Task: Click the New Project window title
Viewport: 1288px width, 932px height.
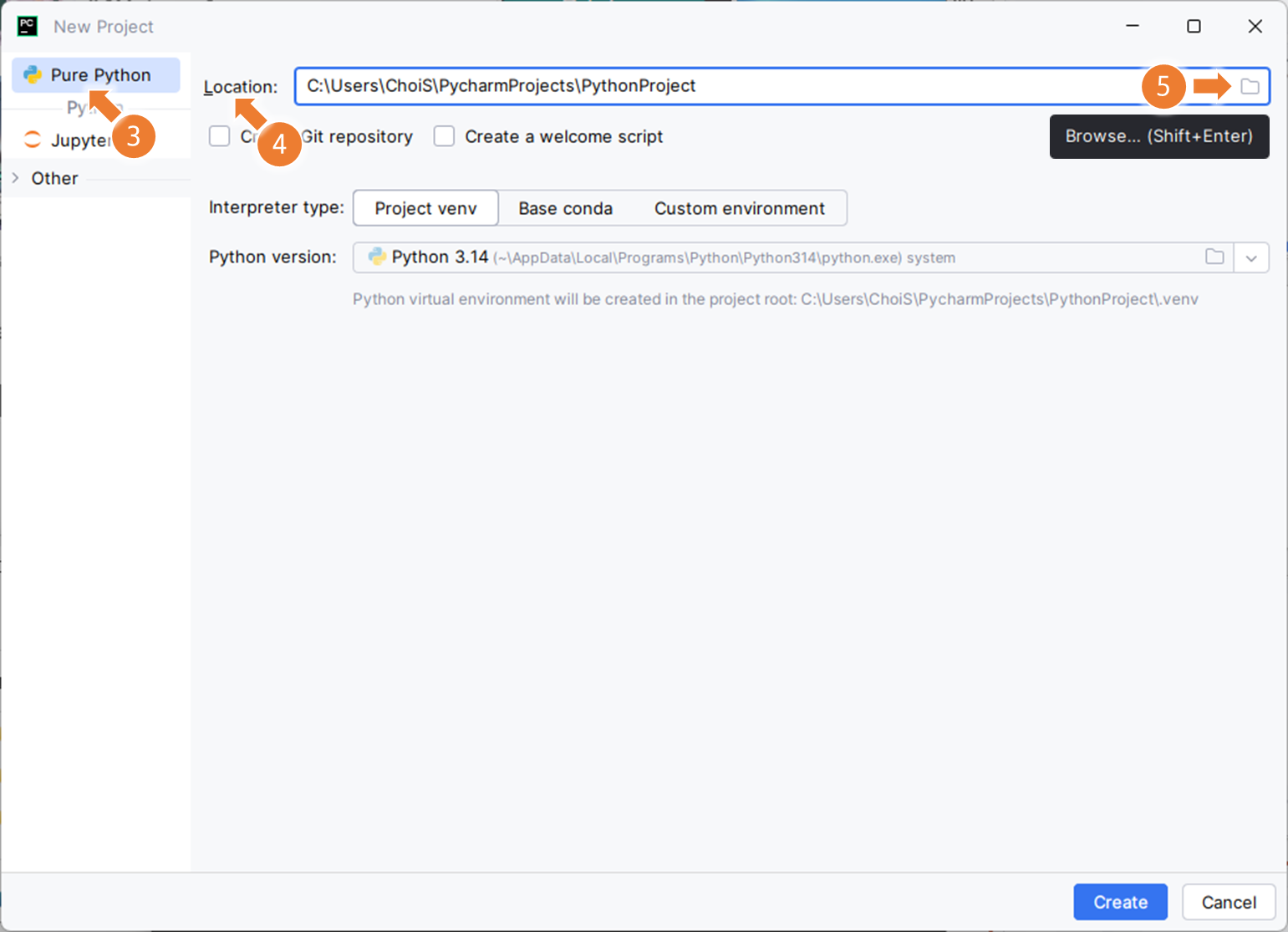Action: (x=104, y=27)
